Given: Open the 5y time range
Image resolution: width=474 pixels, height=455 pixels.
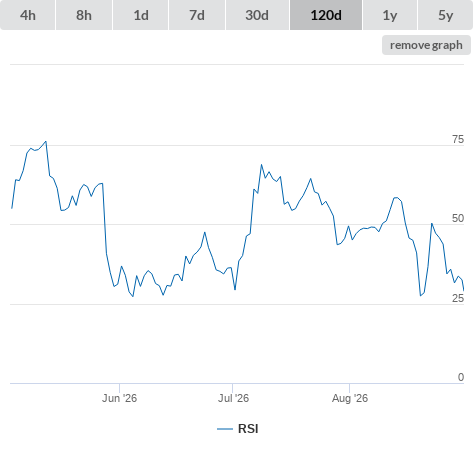Looking at the screenshot, I should [445, 15].
